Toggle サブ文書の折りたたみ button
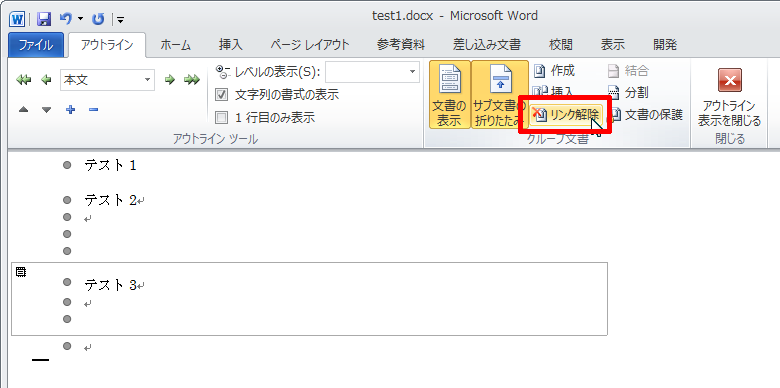 tap(499, 95)
